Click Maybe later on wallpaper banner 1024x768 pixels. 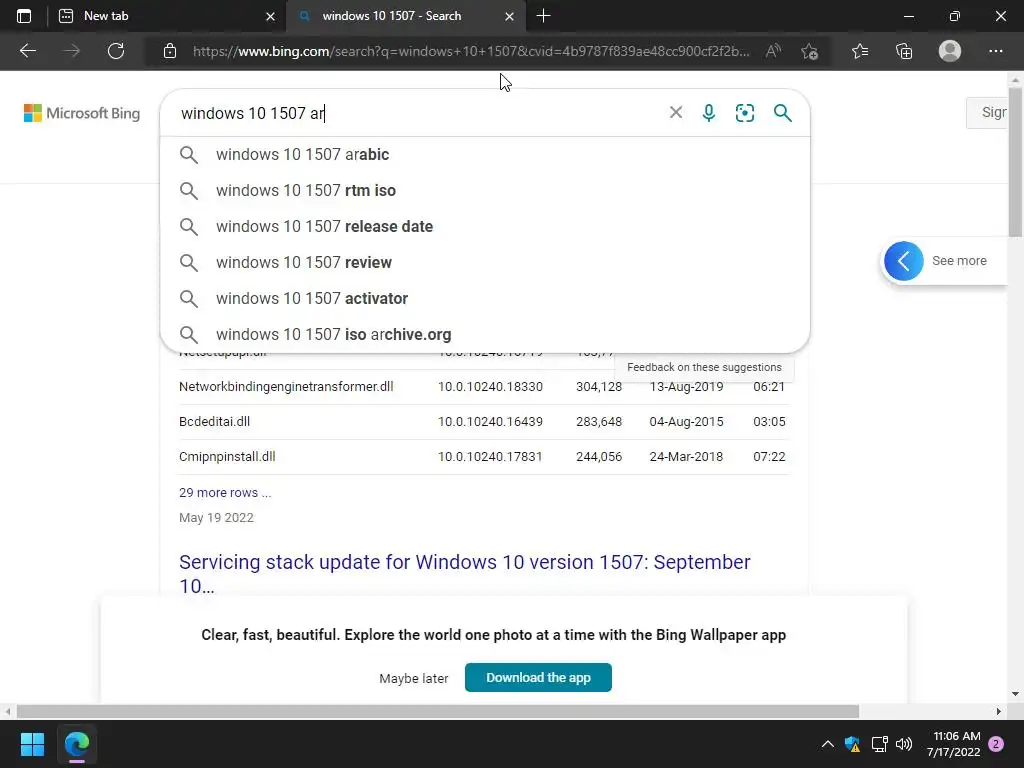coord(413,679)
